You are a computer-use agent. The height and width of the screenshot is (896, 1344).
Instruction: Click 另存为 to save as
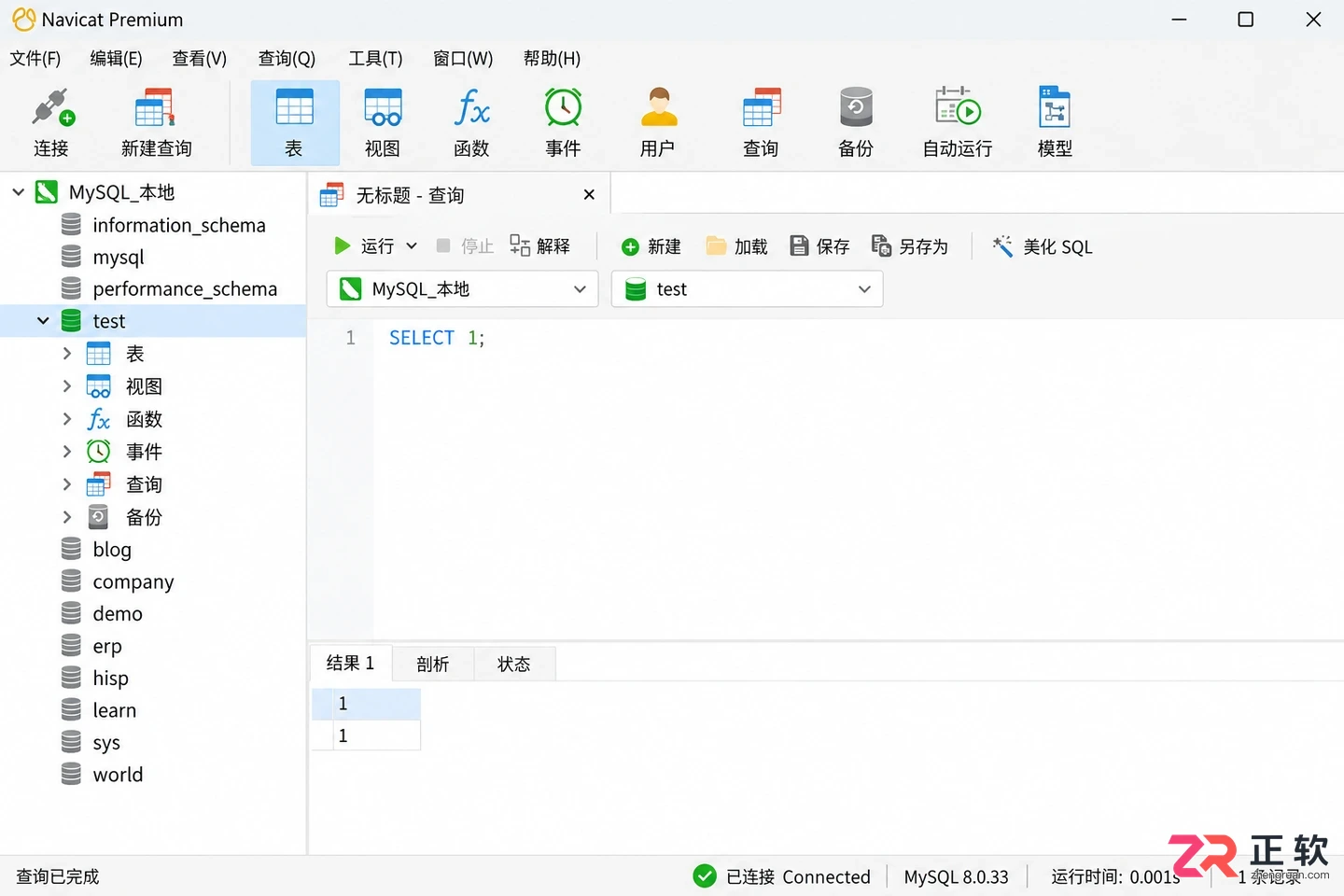(x=910, y=246)
